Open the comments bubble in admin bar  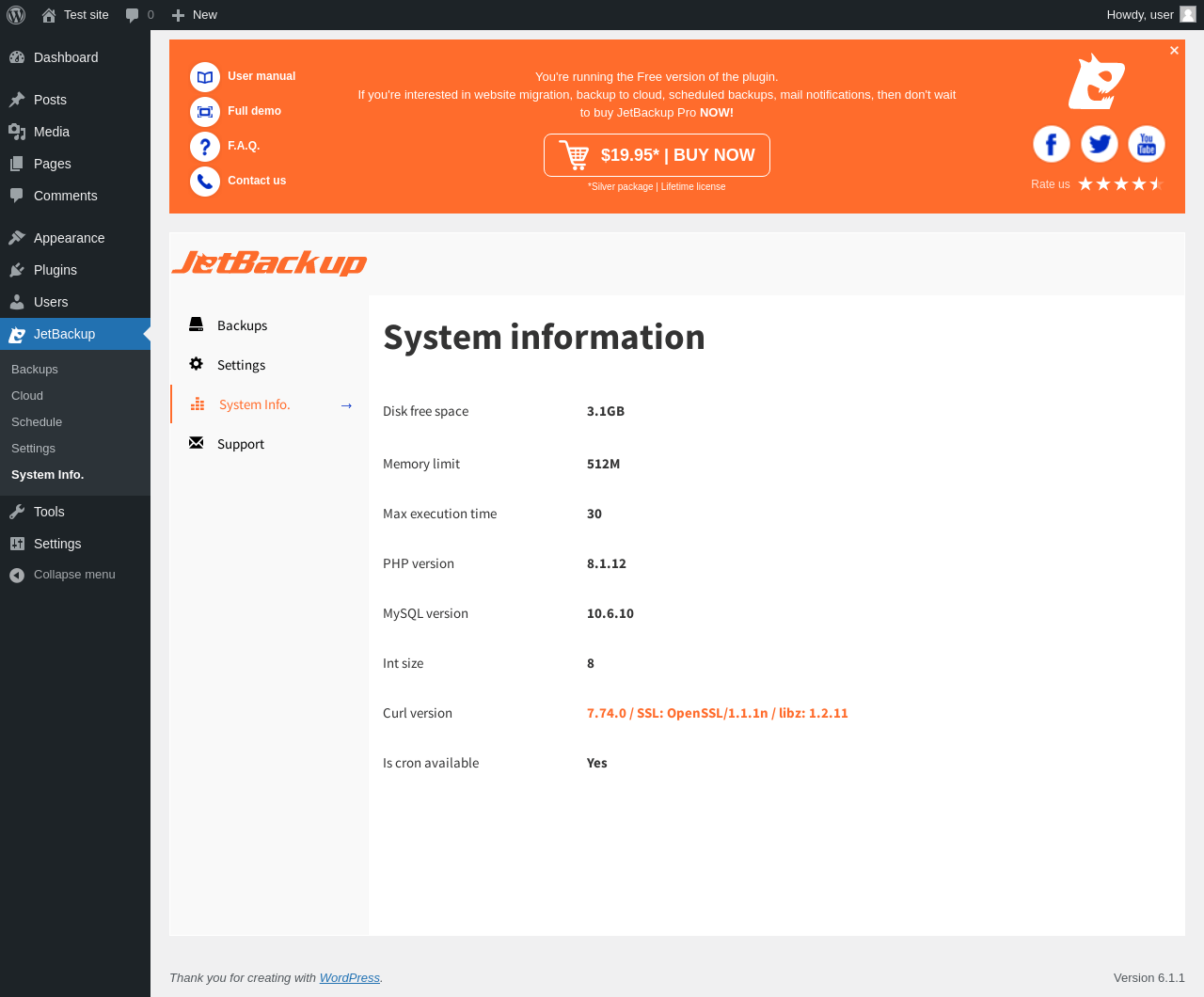(139, 15)
